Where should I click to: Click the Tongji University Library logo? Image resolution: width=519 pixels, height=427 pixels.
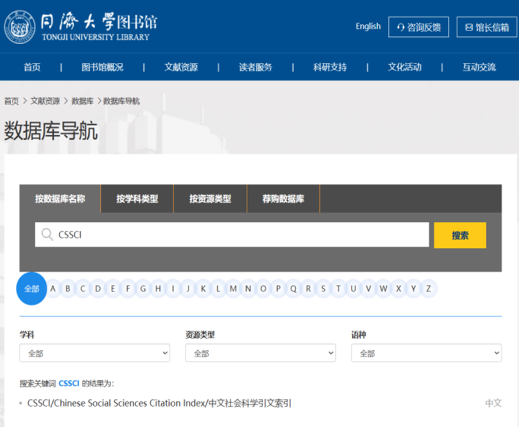pos(80,27)
